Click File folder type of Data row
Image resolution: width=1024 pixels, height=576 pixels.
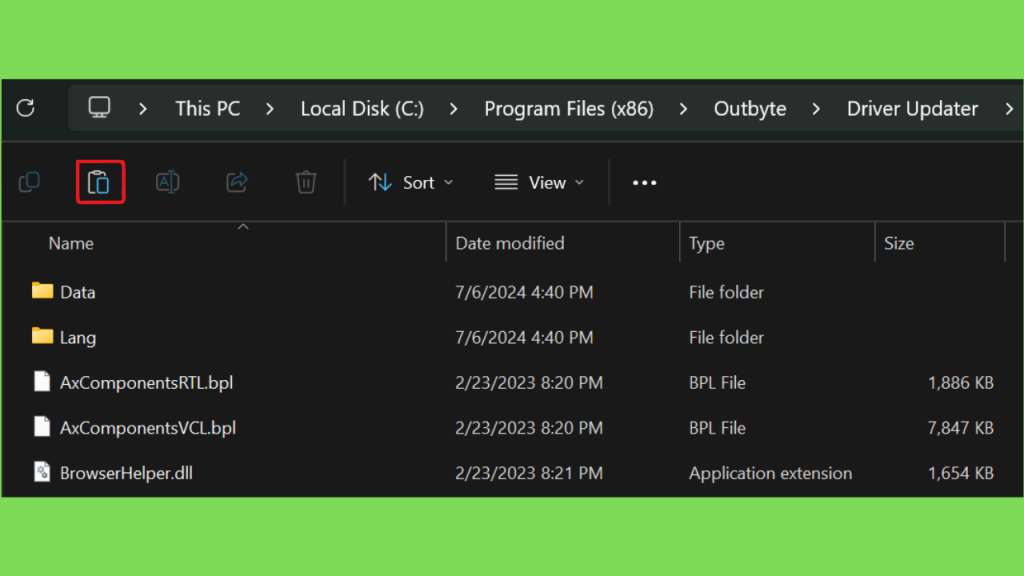pos(726,292)
